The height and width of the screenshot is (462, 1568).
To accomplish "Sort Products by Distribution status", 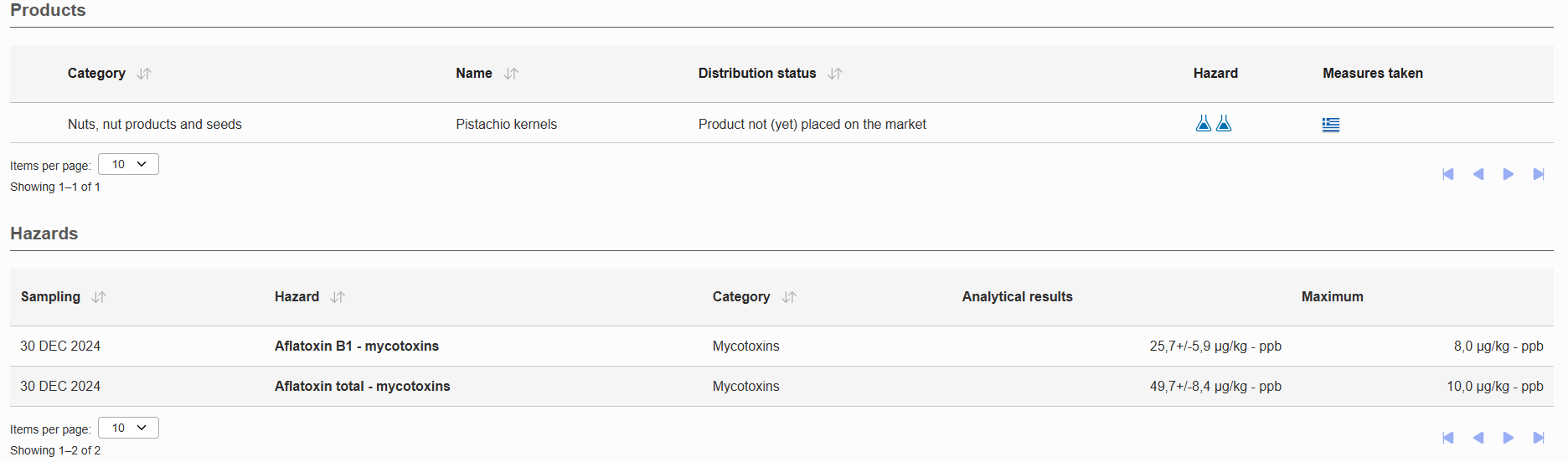I will pos(835,74).
